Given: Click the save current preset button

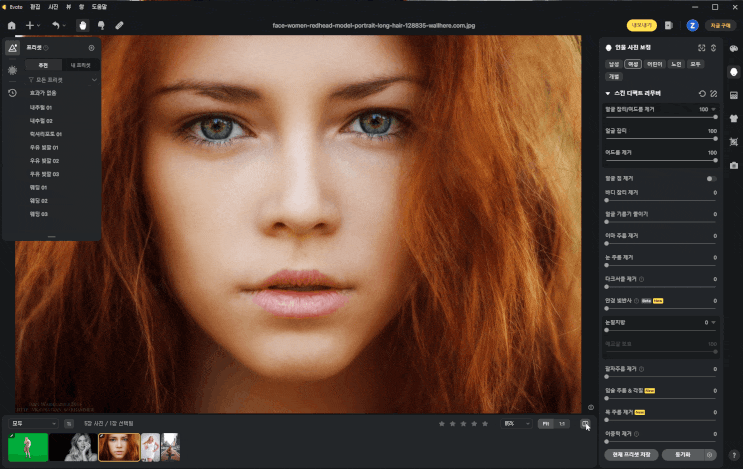Looking at the screenshot, I should [x=631, y=455].
